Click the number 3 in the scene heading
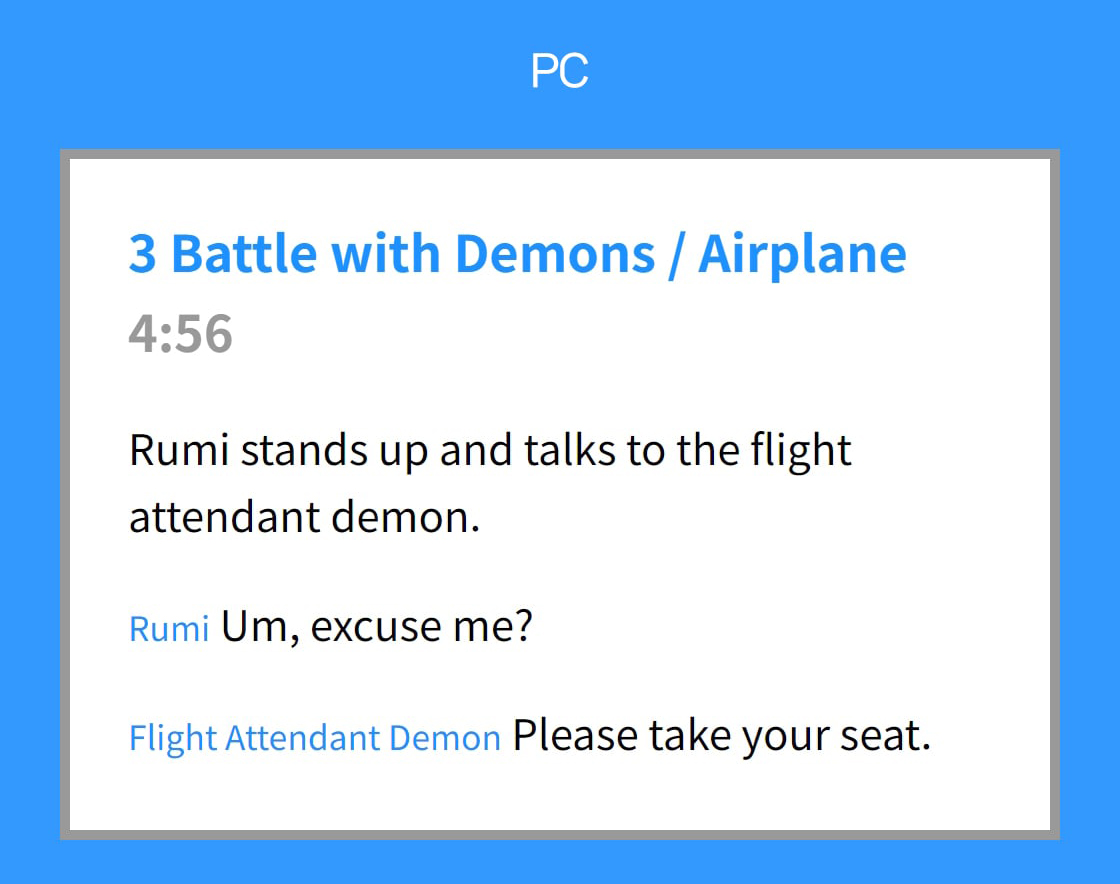Viewport: 1120px width, 884px height. [x=142, y=254]
